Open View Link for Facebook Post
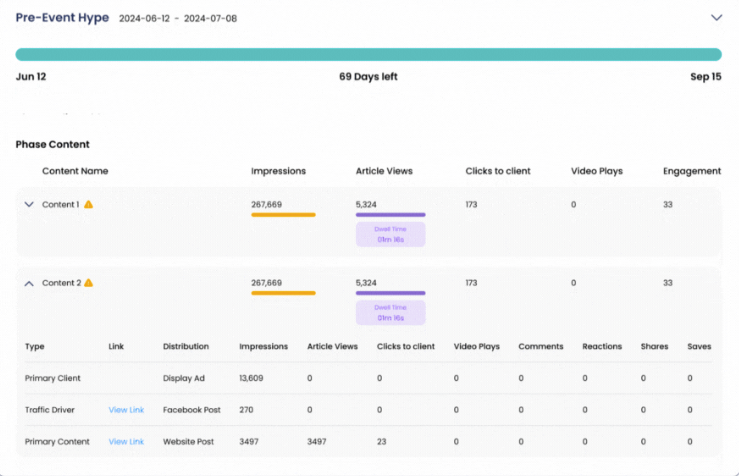 point(126,410)
